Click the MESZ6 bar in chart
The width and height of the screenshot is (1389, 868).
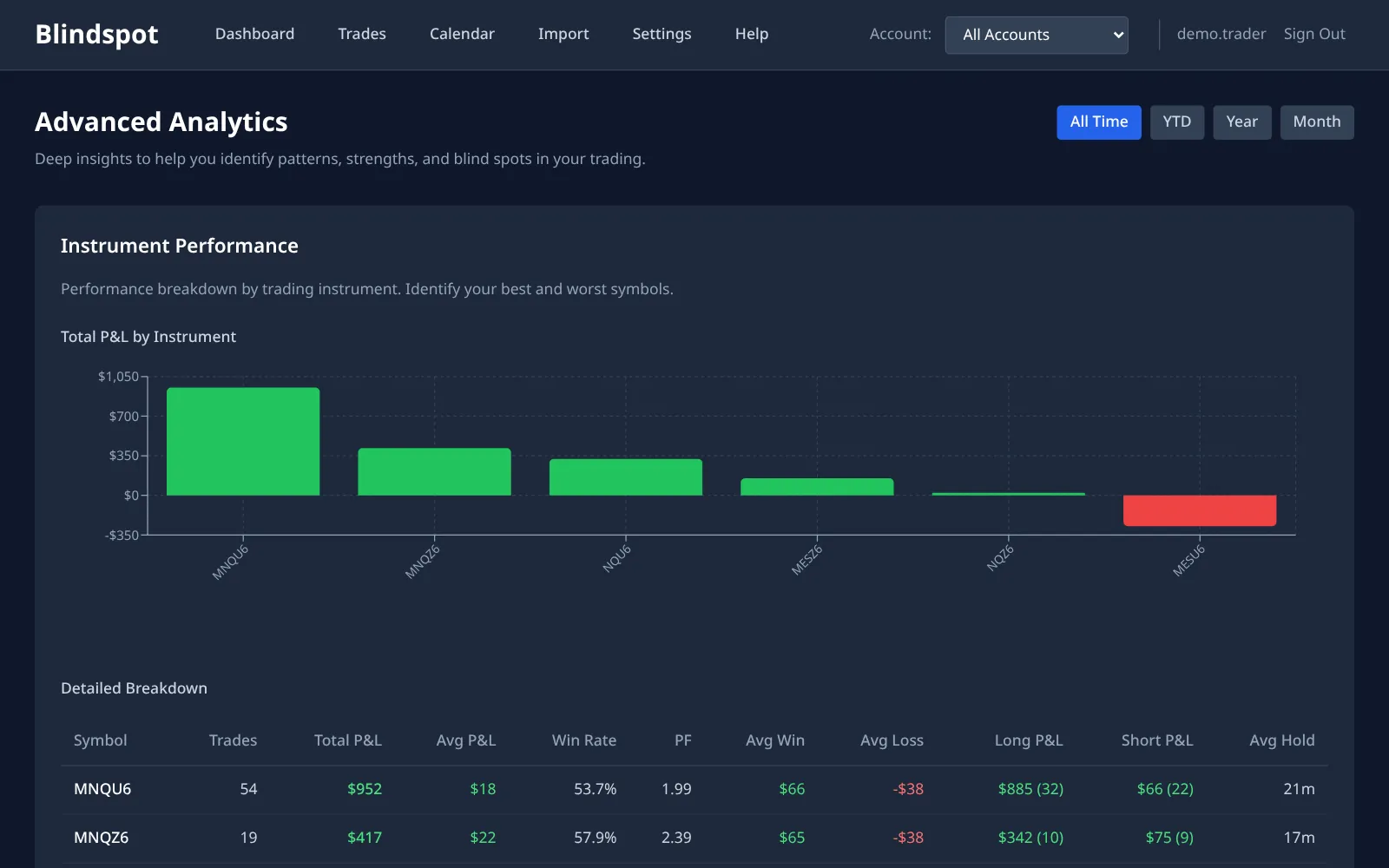pyautogui.click(x=817, y=487)
